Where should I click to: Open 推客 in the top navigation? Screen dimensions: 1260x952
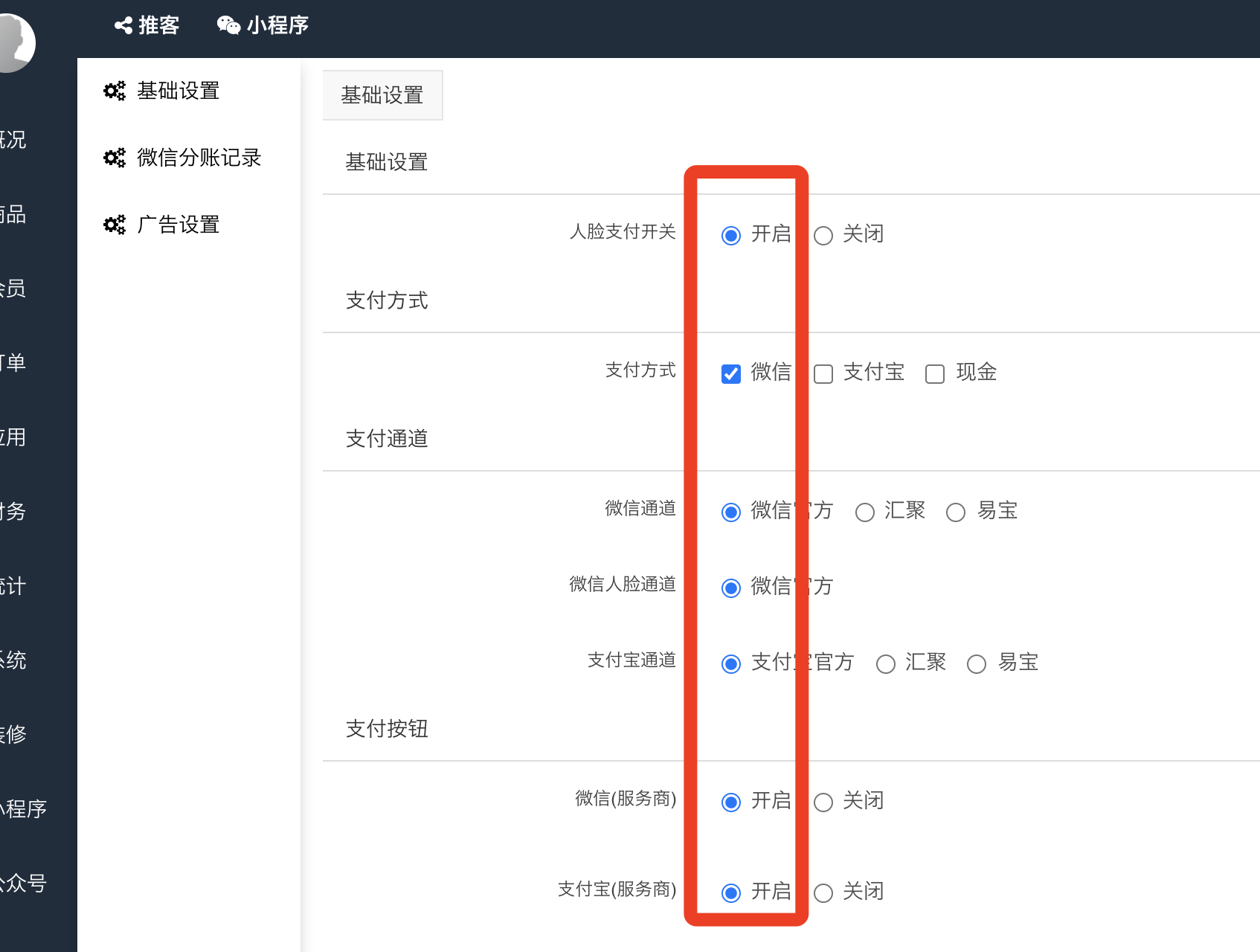(158, 25)
